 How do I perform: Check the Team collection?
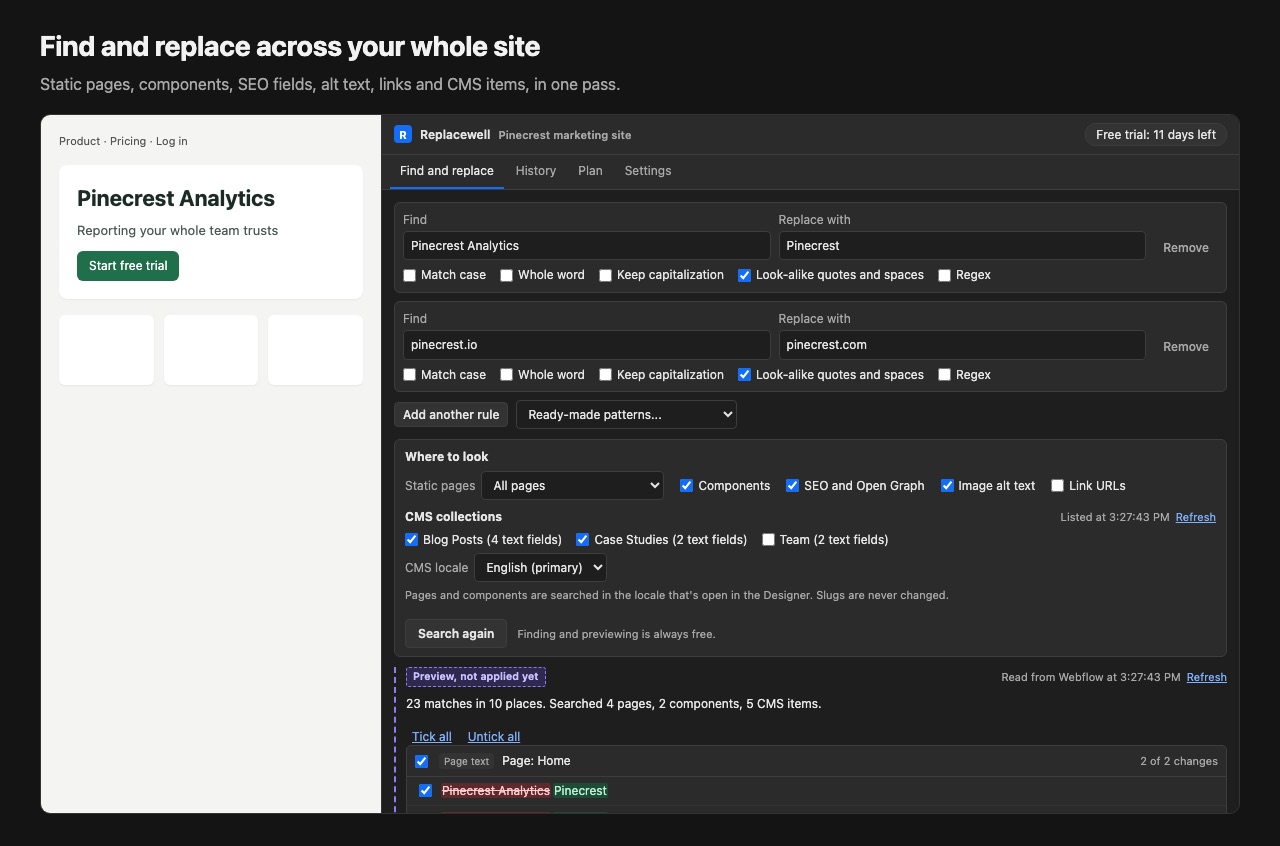tap(768, 540)
